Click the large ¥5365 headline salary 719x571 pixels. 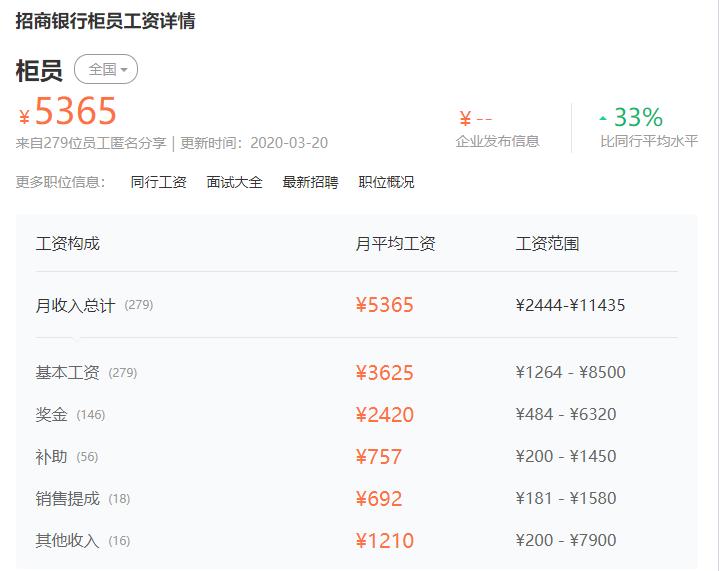[68, 111]
